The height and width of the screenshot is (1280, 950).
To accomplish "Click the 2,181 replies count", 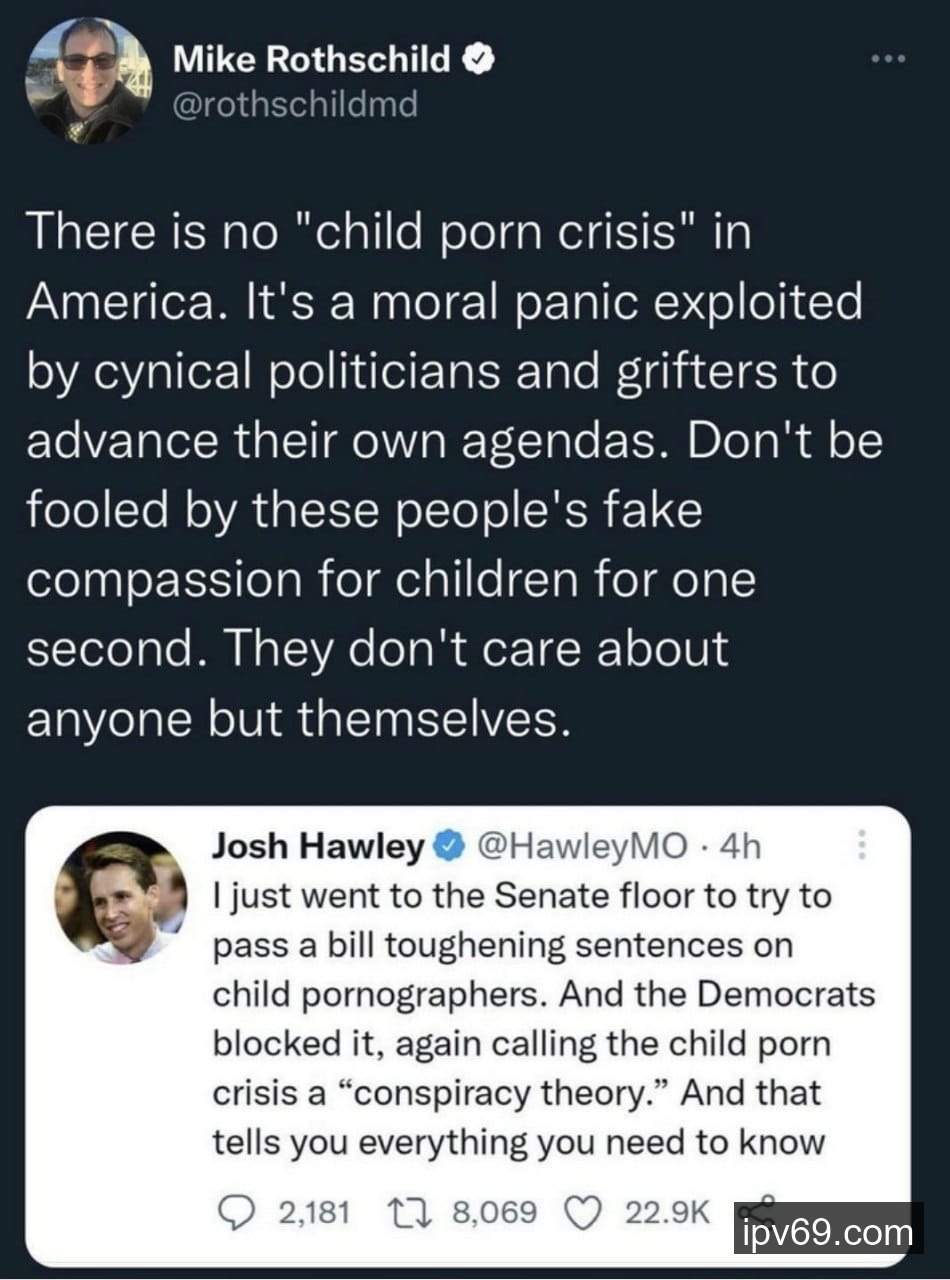I will [313, 1213].
